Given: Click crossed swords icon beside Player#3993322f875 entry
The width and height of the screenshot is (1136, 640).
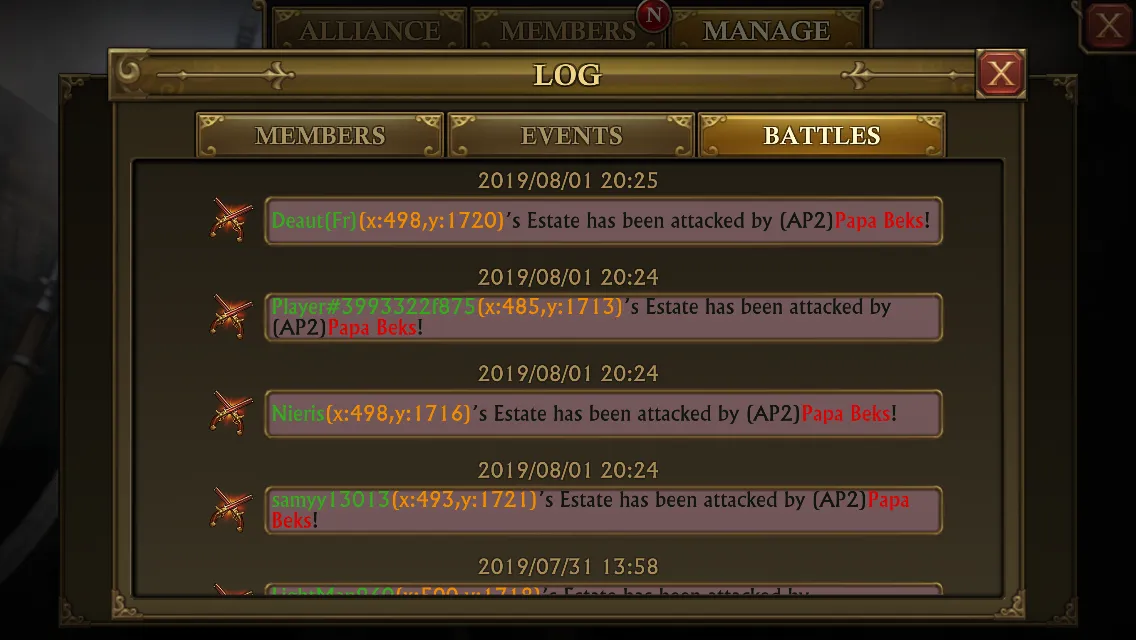Looking at the screenshot, I should click(x=232, y=317).
